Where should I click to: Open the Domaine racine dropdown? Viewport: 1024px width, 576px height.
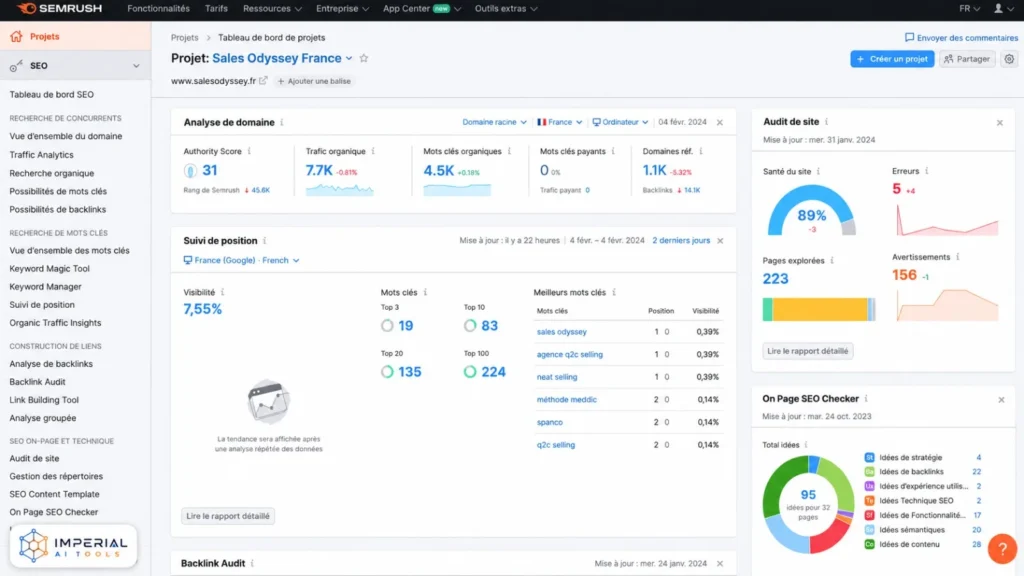click(494, 122)
